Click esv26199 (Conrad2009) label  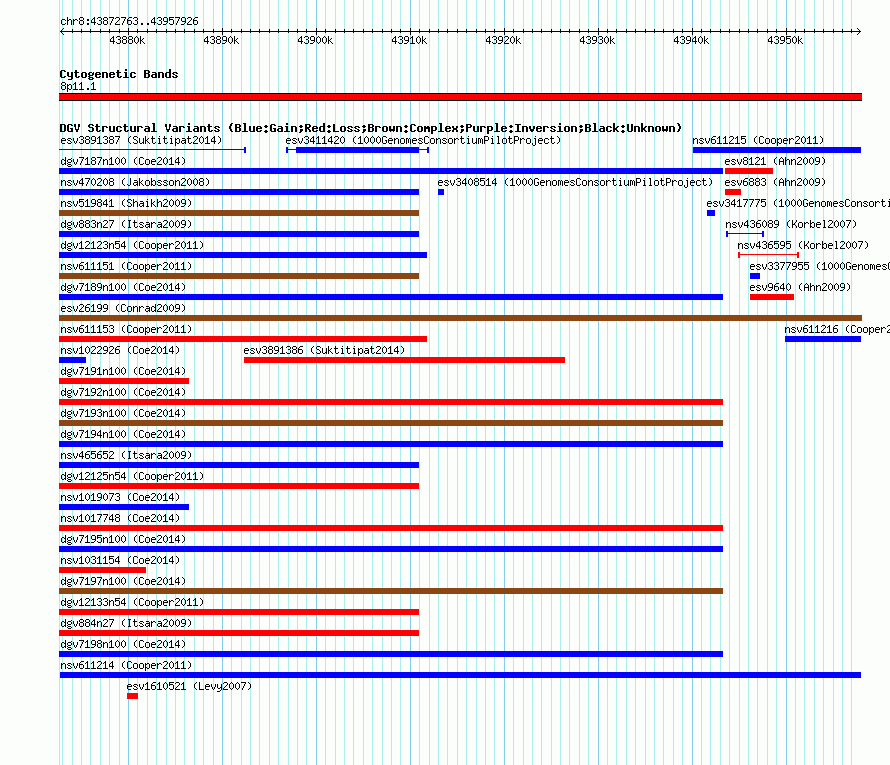click(123, 308)
